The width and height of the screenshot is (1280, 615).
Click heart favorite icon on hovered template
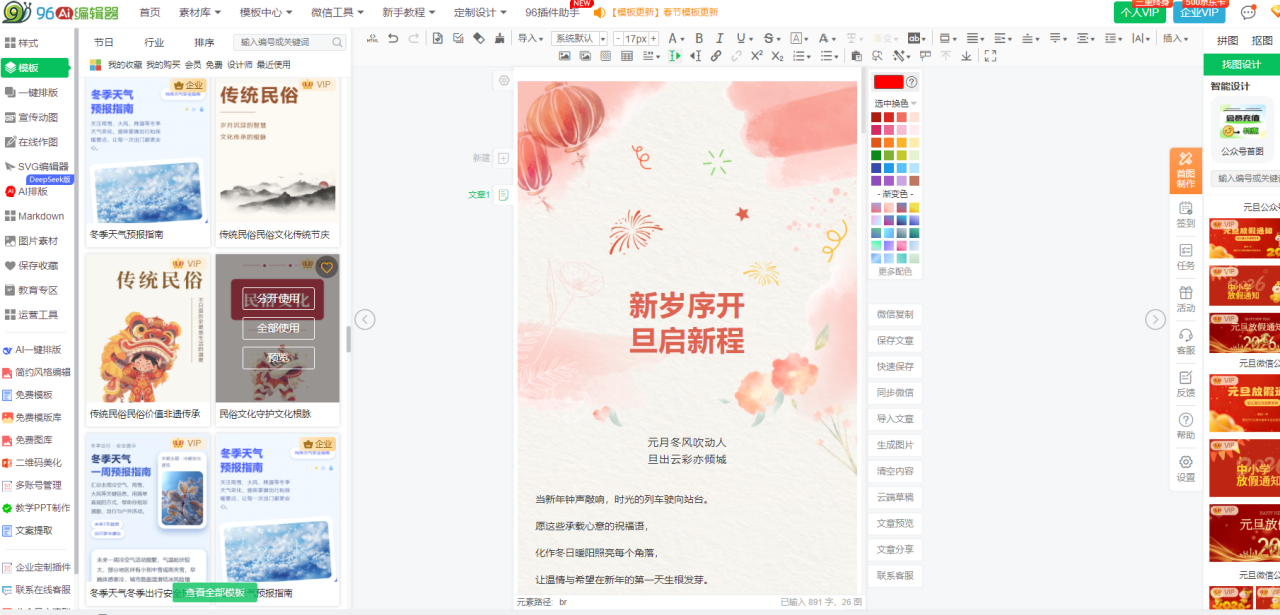[326, 268]
